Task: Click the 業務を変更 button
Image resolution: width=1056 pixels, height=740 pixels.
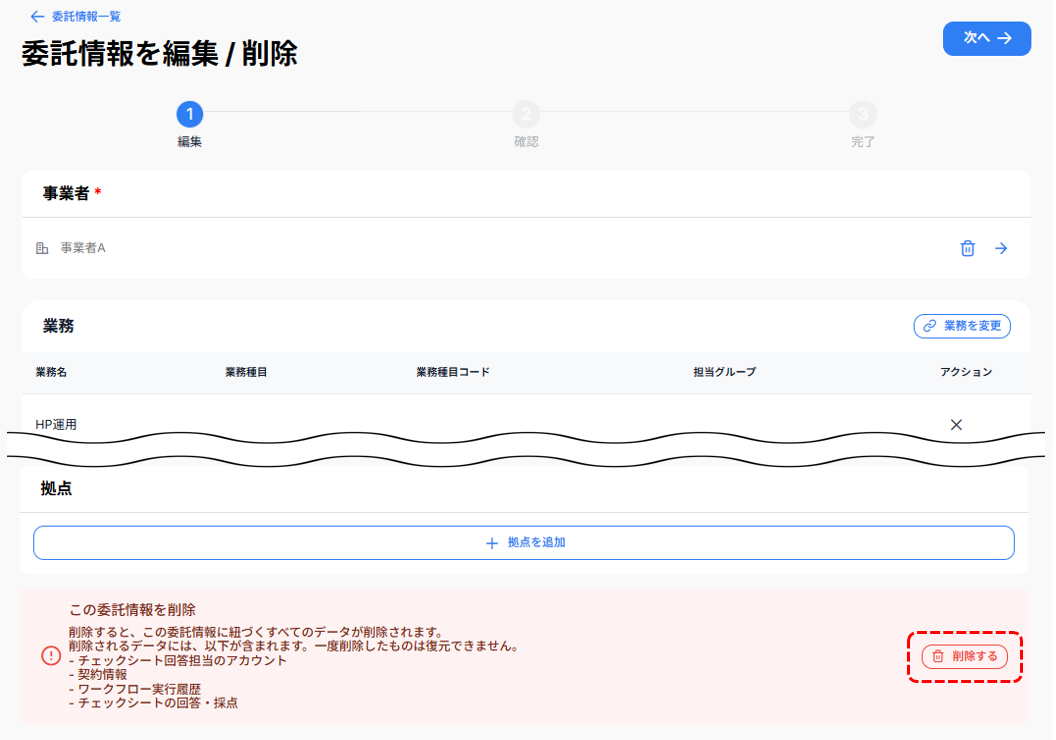Action: click(962, 326)
